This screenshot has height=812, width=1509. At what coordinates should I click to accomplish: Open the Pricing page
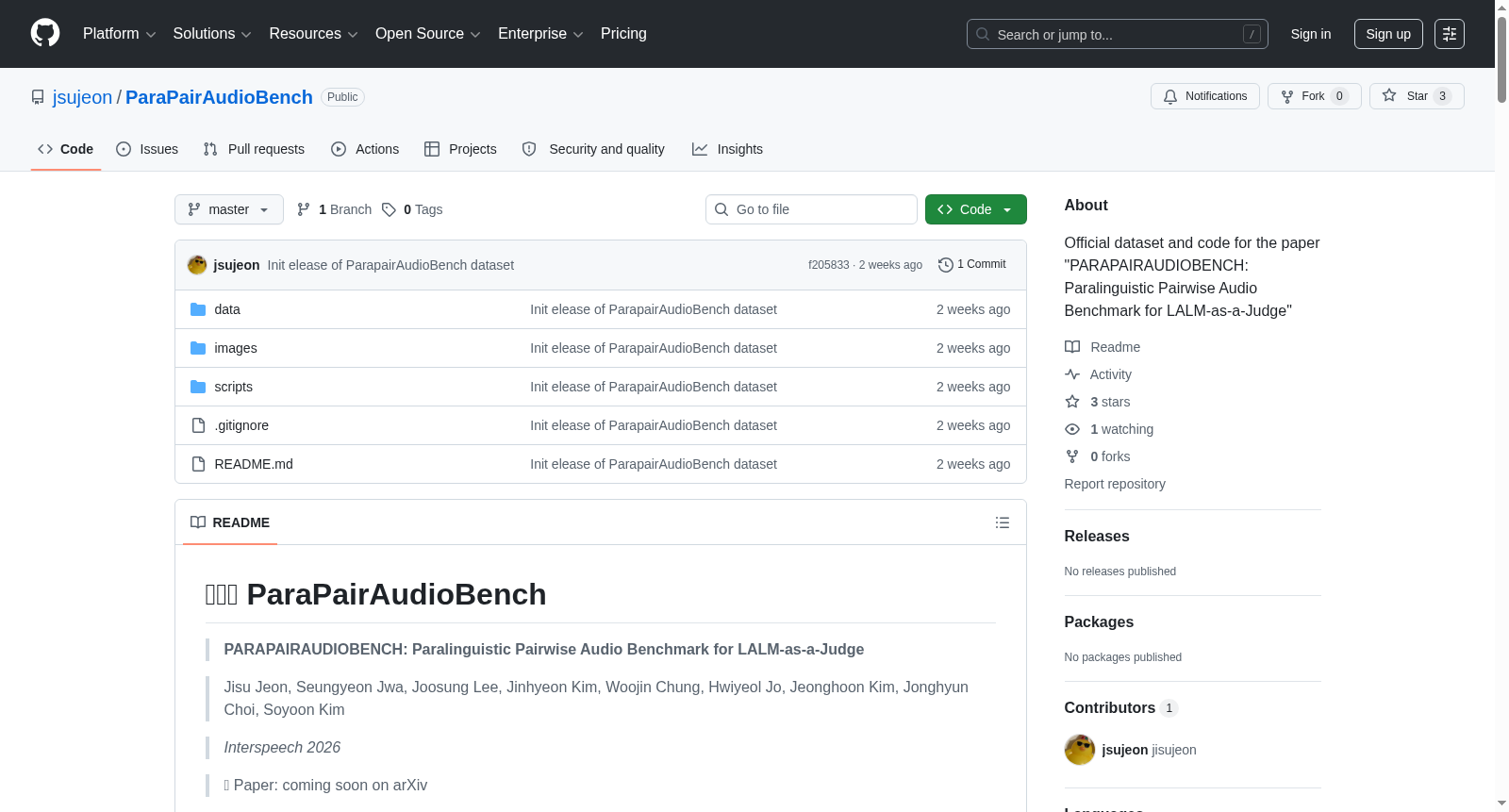coord(623,34)
